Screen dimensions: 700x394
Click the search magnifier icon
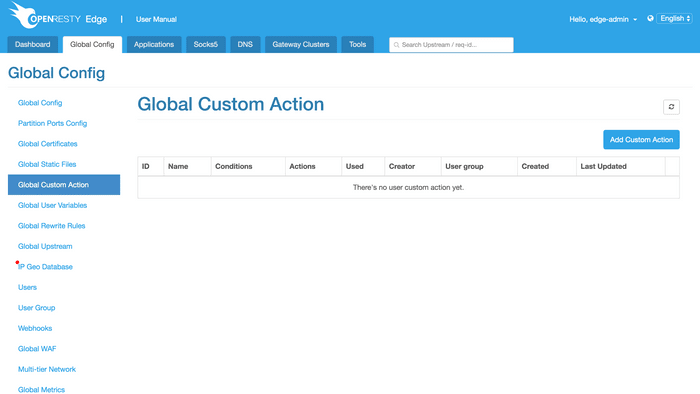click(x=396, y=45)
